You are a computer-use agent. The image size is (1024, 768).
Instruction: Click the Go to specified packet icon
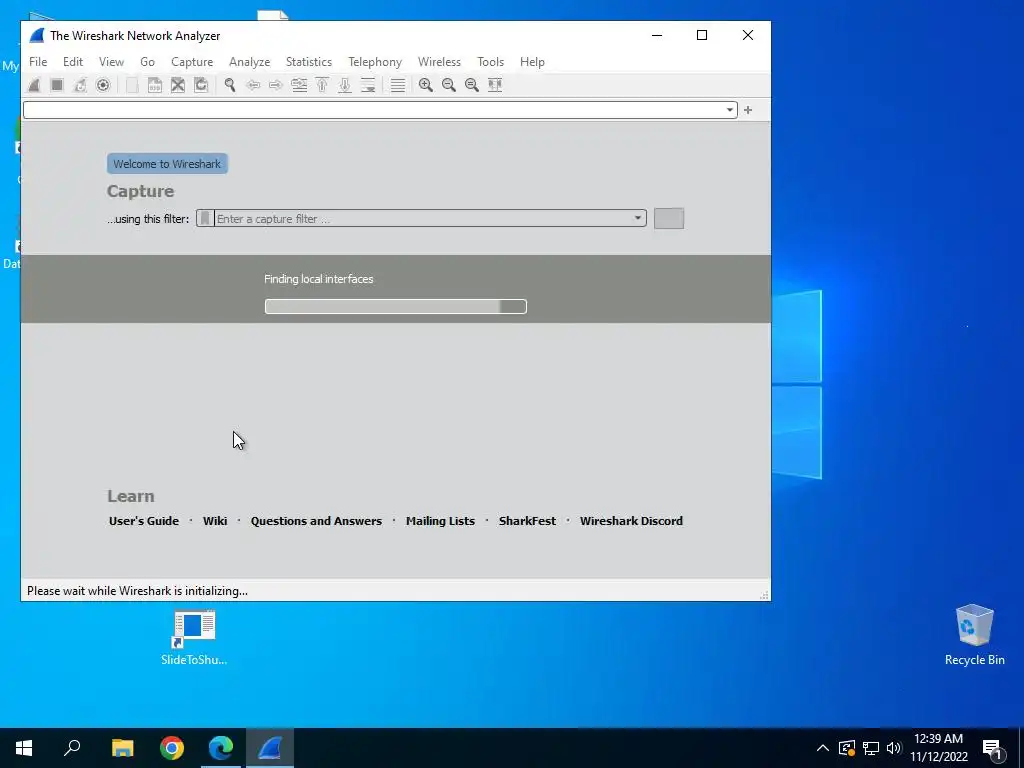coord(299,85)
